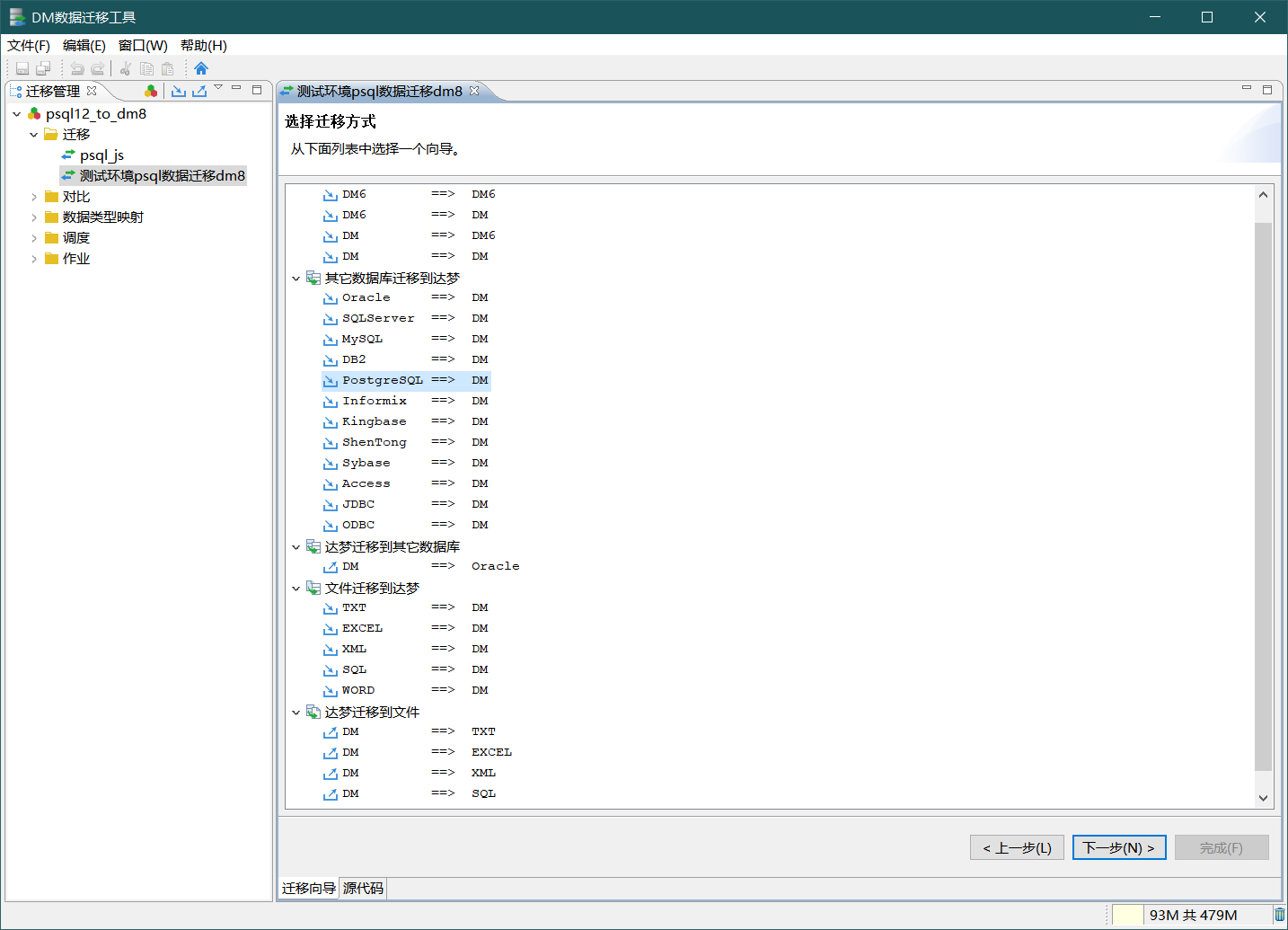The height and width of the screenshot is (930, 1288).
Task: Minimize the 迁移管理 panel
Action: click(236, 88)
